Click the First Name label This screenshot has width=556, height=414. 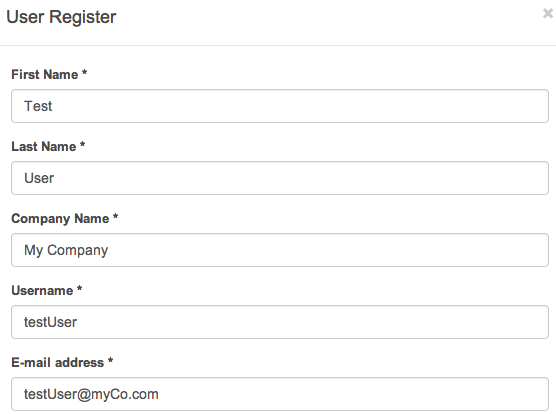[x=45, y=74]
